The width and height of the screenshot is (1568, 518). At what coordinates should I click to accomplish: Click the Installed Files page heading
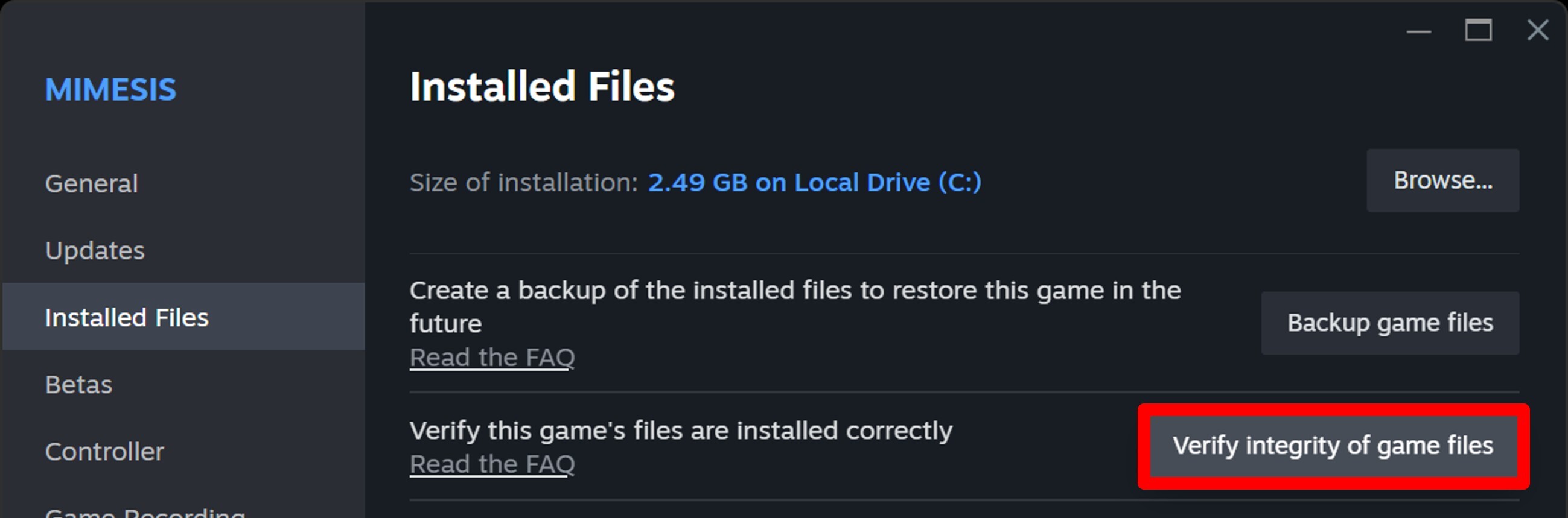tap(542, 86)
